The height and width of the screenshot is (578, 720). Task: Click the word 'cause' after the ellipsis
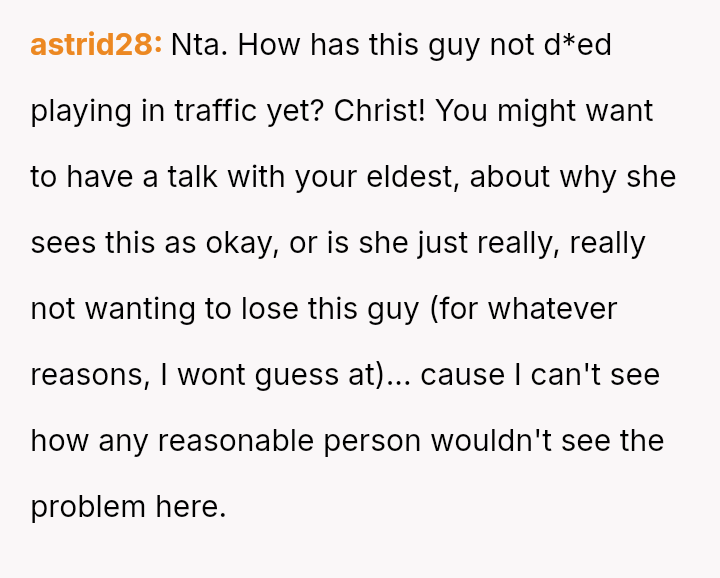(x=468, y=375)
